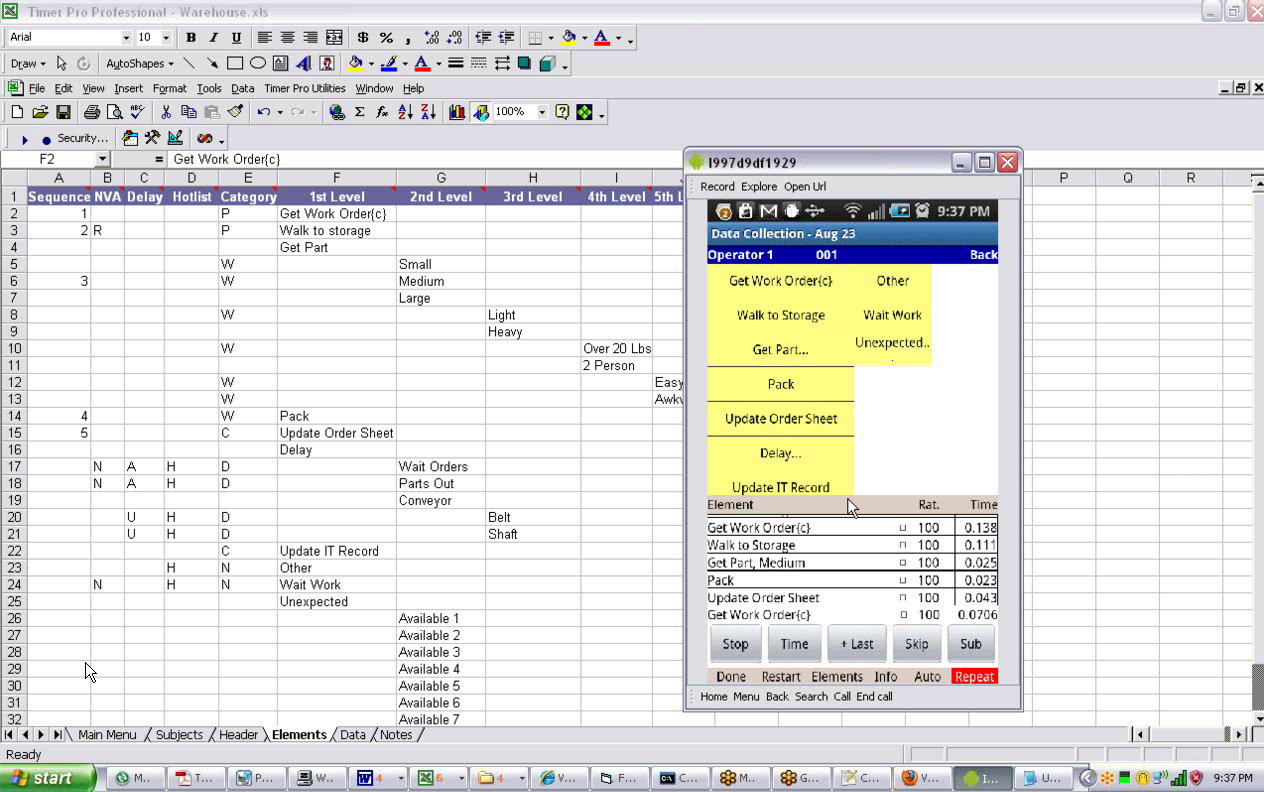This screenshot has width=1264, height=792.
Task: Click the Sort Ascending A-Z icon
Action: (405, 113)
